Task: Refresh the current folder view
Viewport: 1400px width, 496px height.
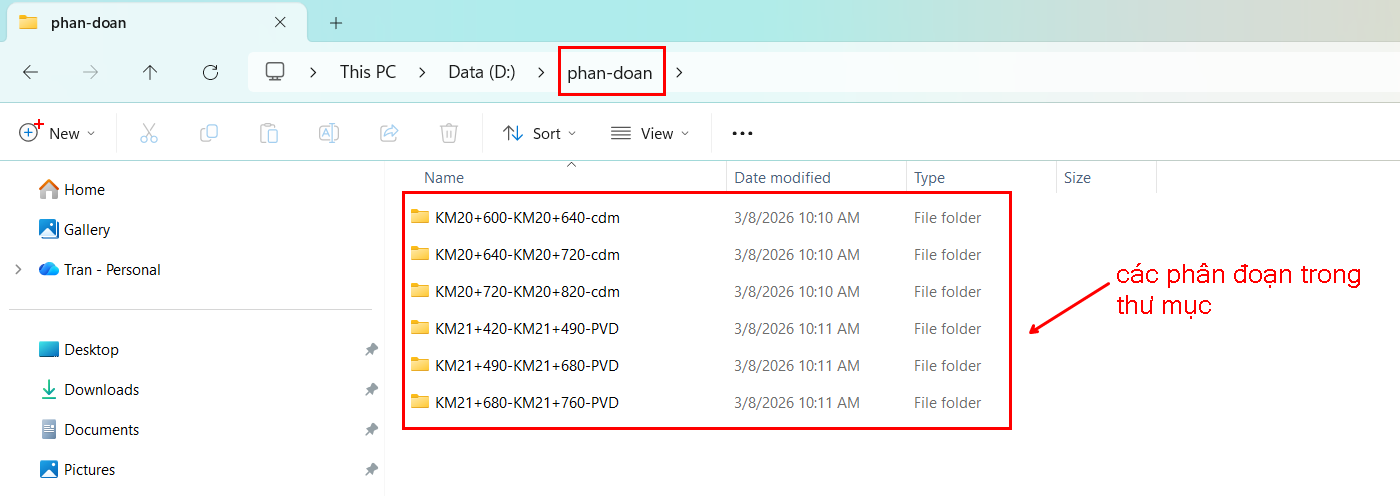Action: 210,72
